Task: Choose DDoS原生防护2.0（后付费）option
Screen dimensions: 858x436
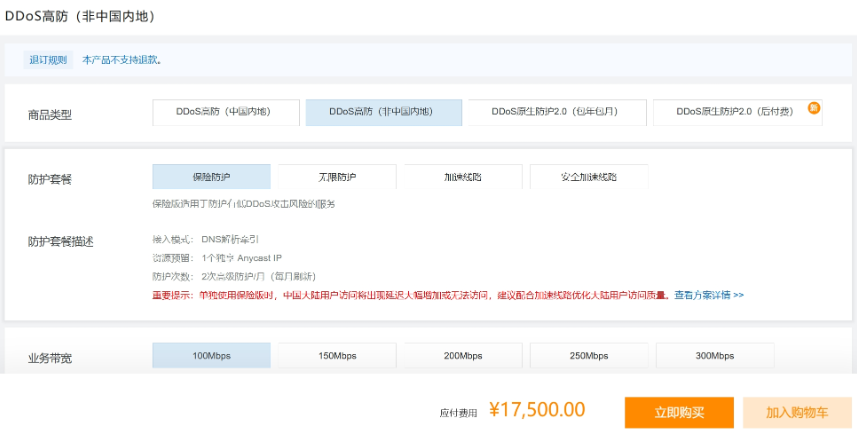Action: pos(738,112)
